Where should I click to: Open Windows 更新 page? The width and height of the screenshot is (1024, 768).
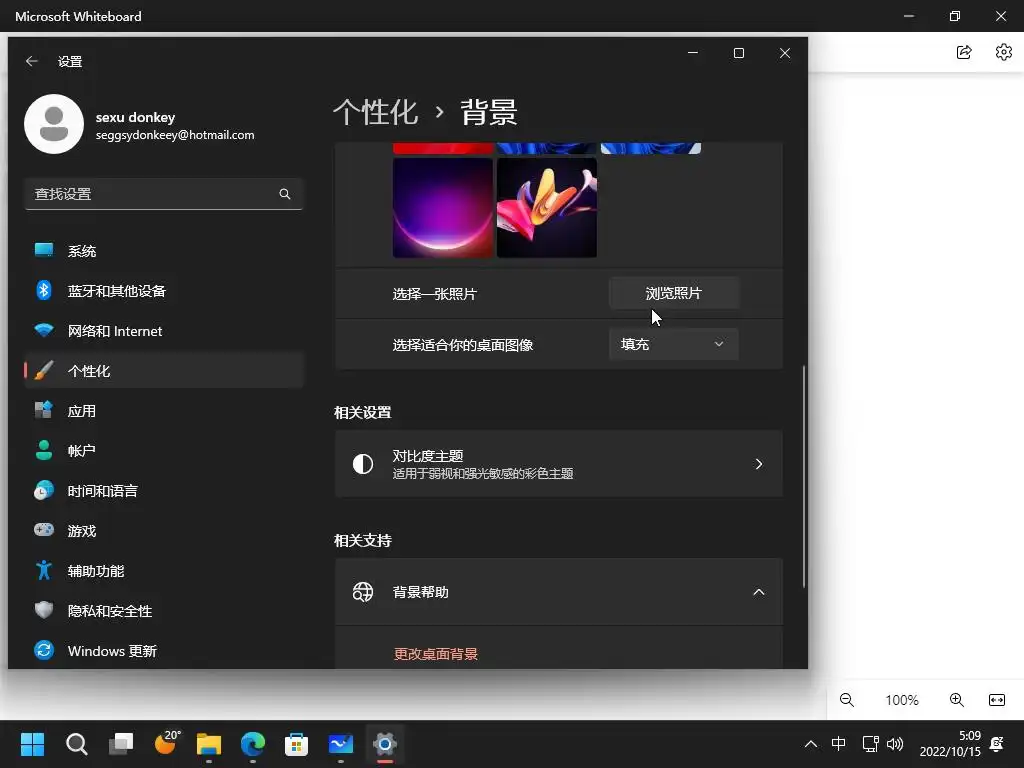(163, 651)
